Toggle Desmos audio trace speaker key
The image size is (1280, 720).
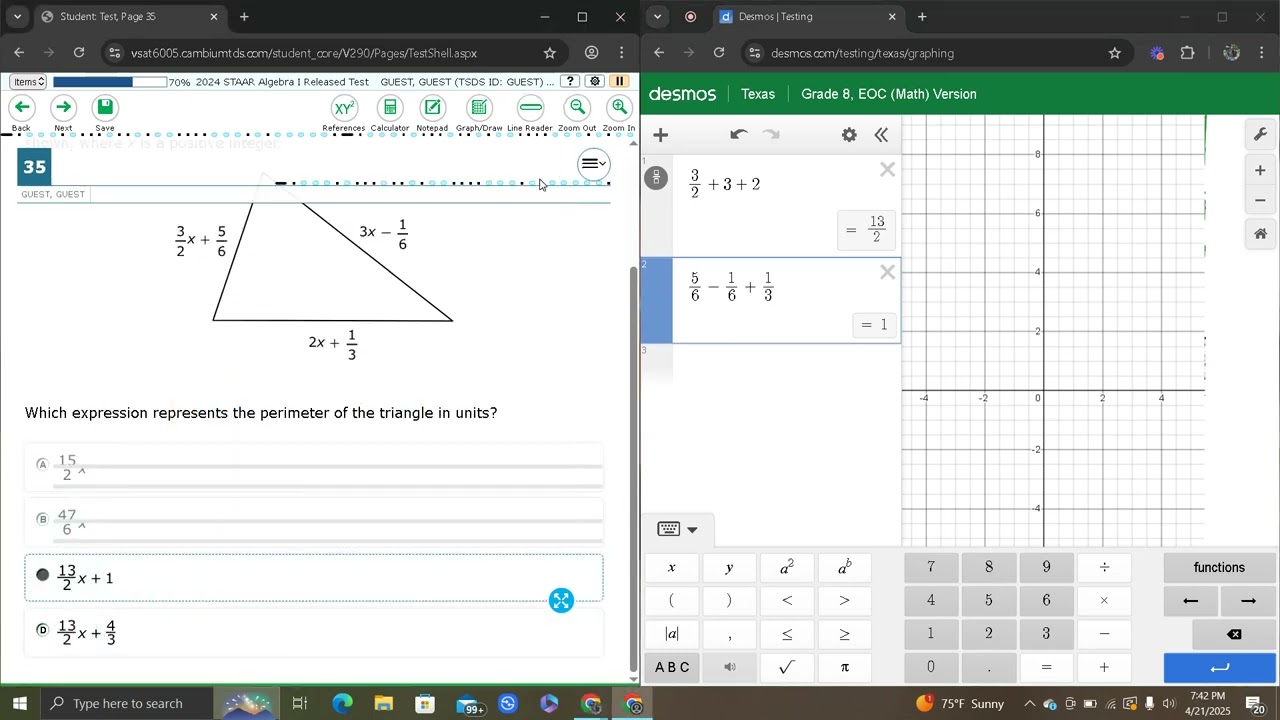[x=729, y=667]
